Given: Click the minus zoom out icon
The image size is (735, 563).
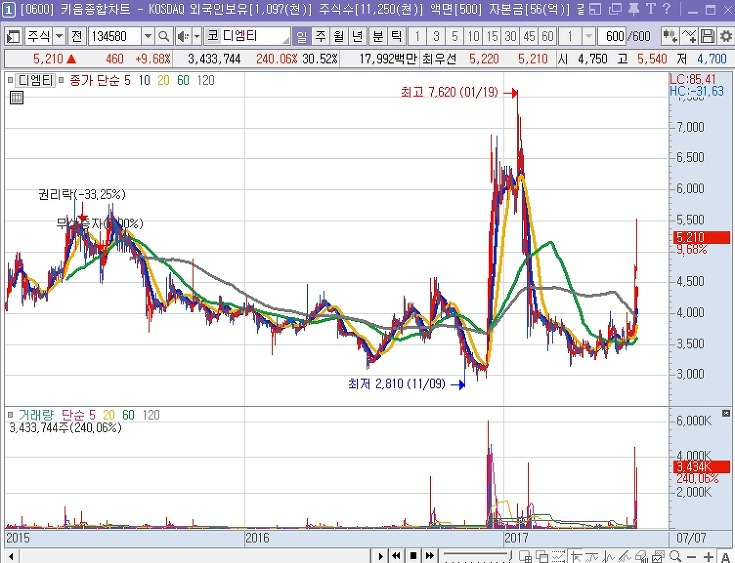Looking at the screenshot, I should 691,557.
